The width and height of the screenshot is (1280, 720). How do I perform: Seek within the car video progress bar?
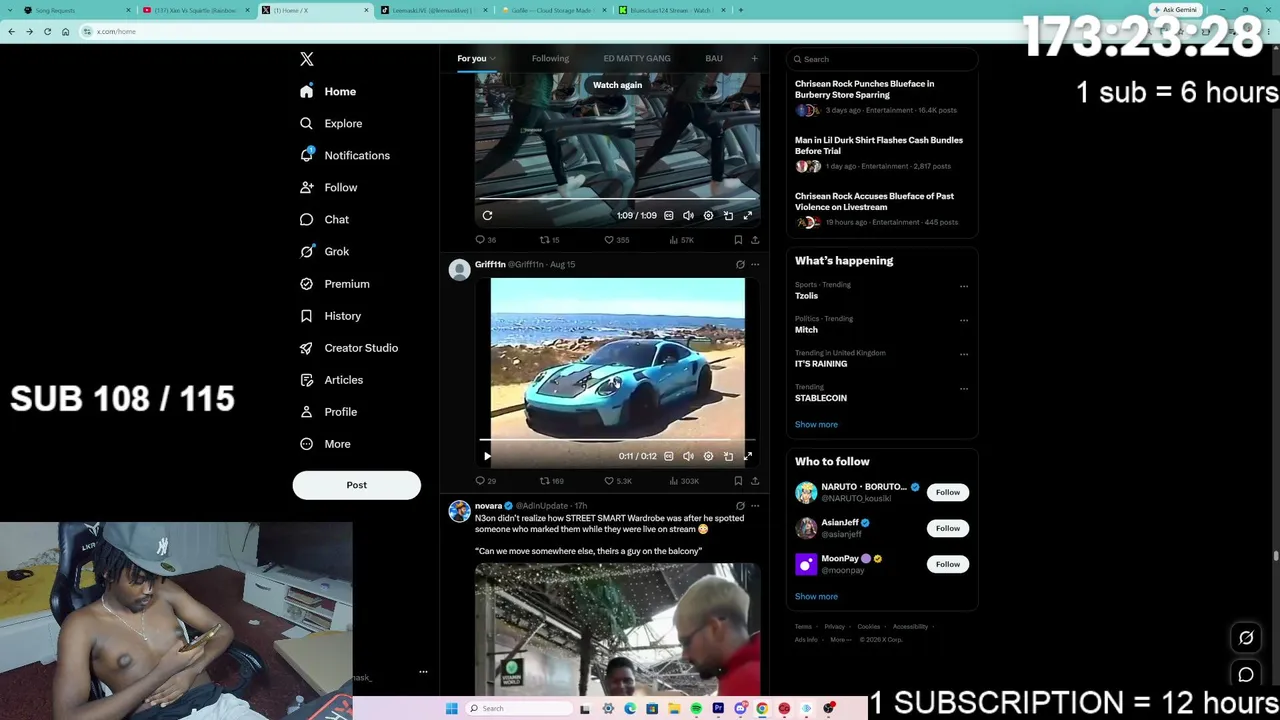click(617, 440)
